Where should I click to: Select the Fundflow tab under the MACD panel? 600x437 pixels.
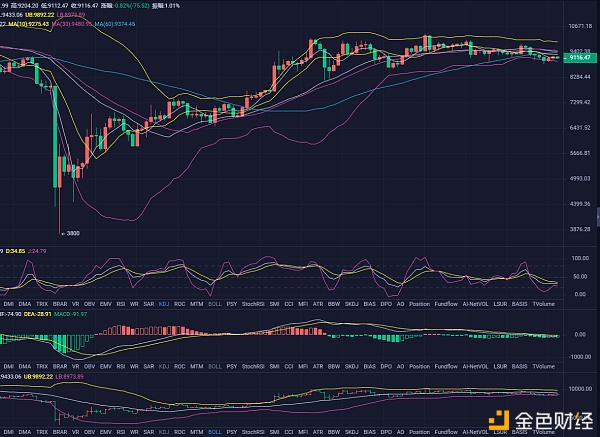point(446,366)
